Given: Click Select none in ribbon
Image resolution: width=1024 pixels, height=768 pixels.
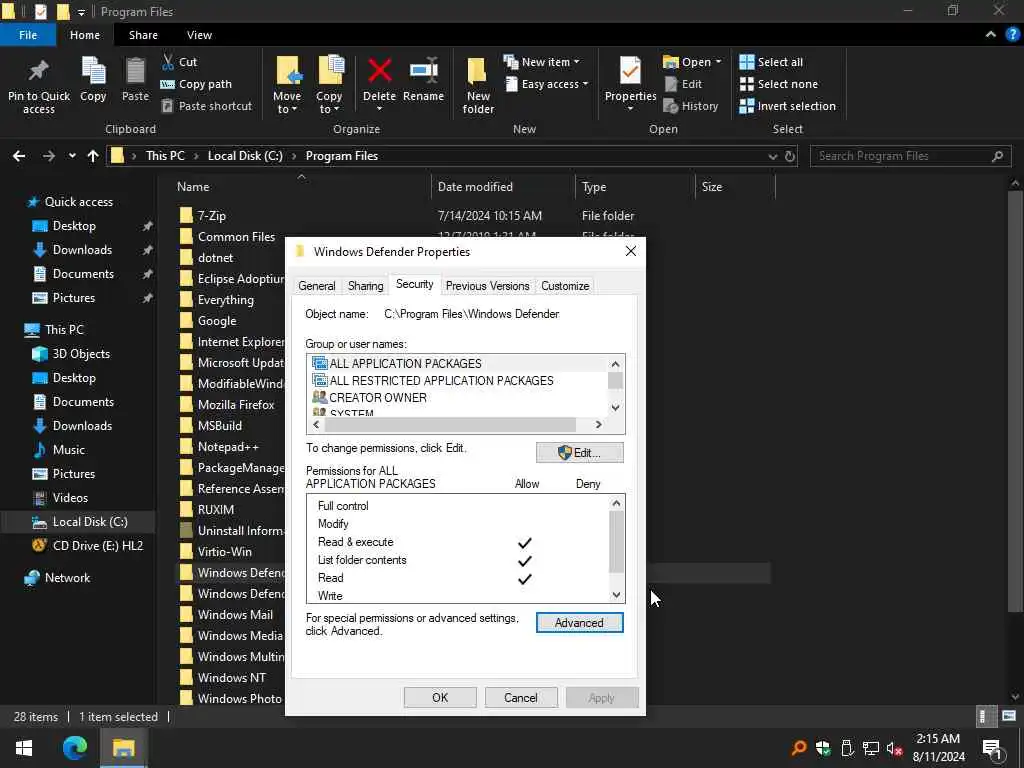Looking at the screenshot, I should coord(778,84).
